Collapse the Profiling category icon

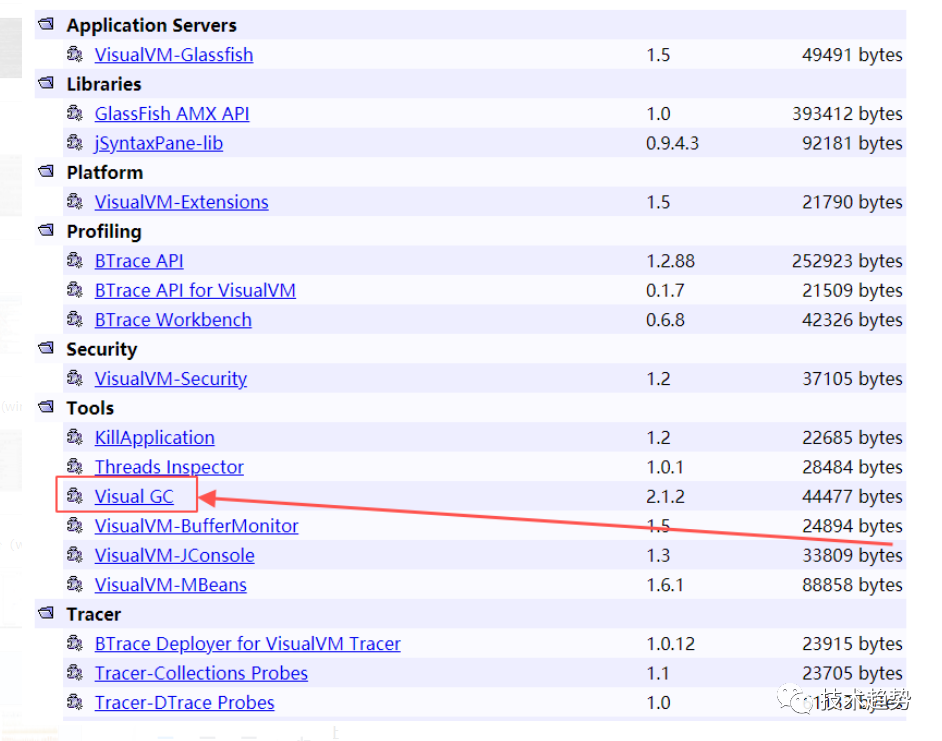[46, 231]
